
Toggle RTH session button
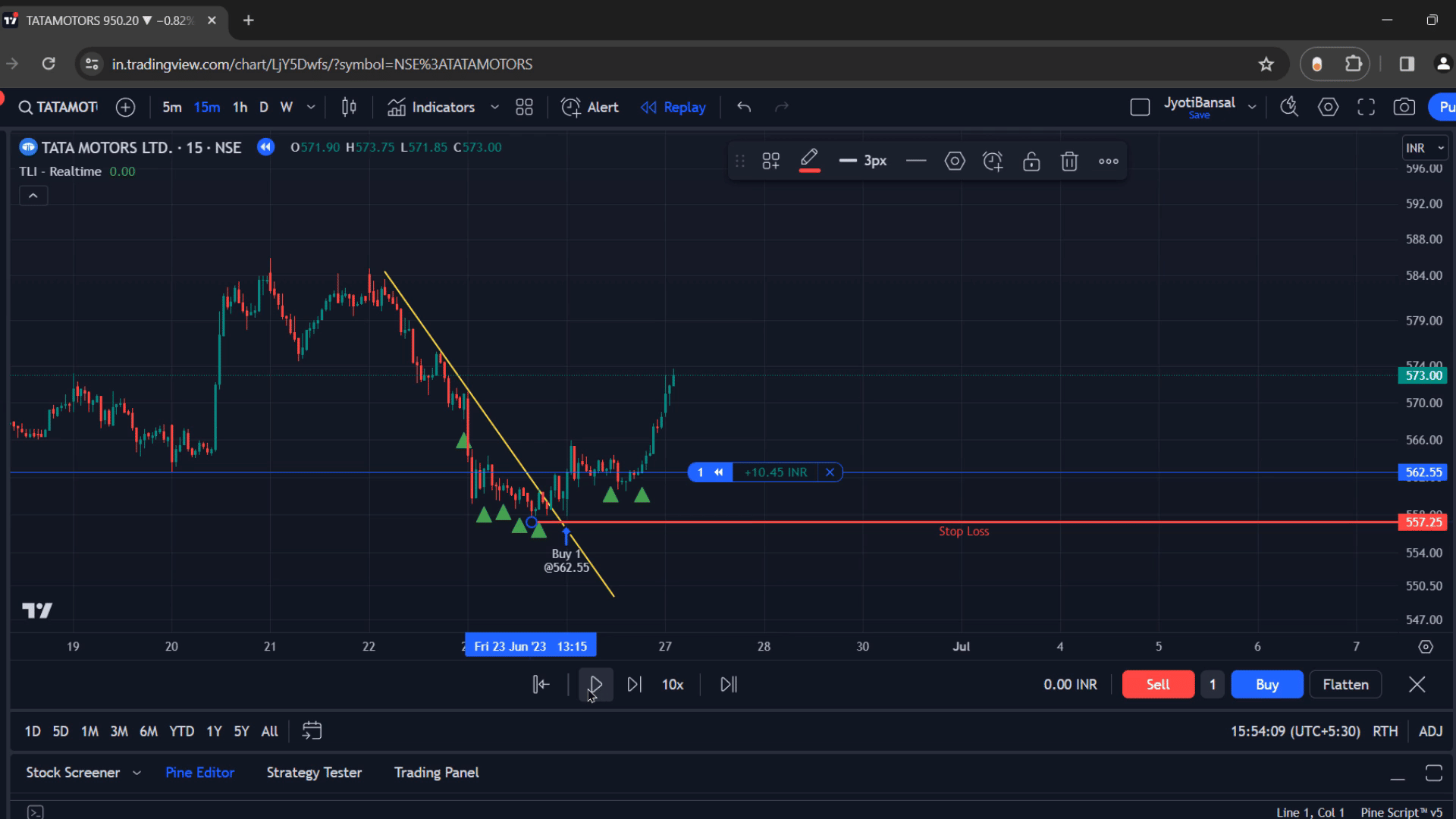[x=1385, y=731]
